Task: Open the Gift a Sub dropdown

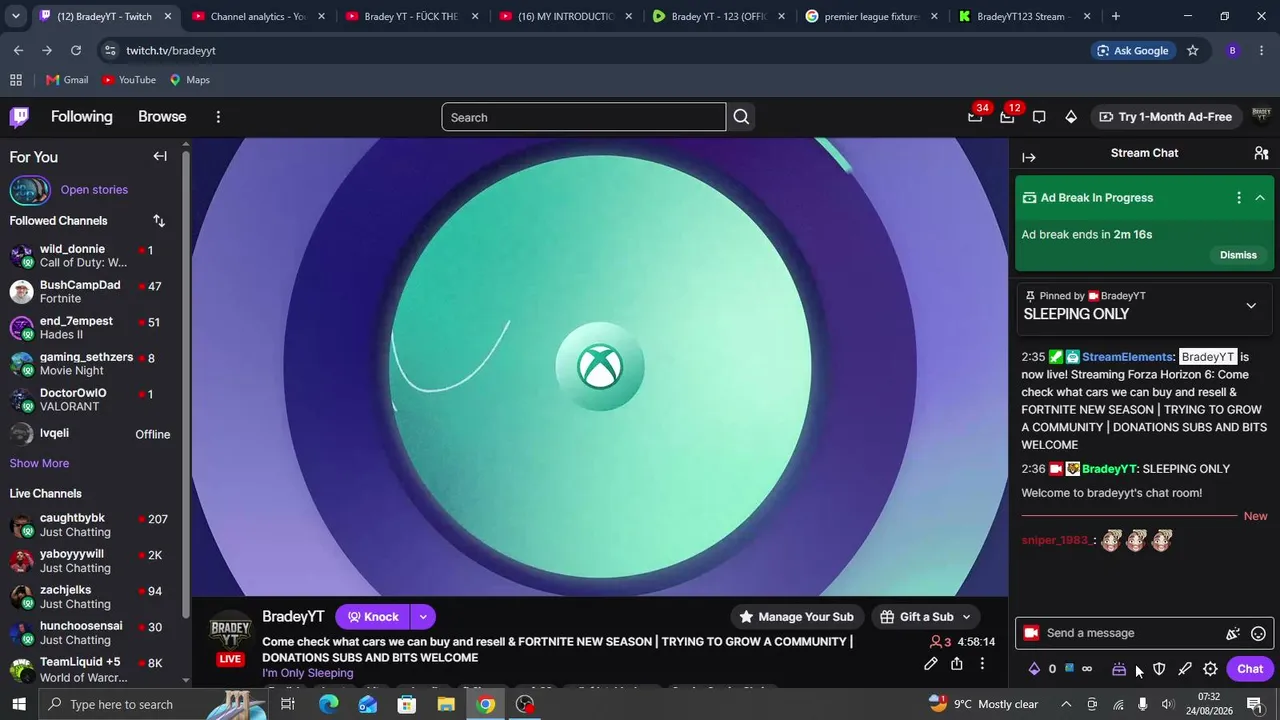Action: (926, 617)
